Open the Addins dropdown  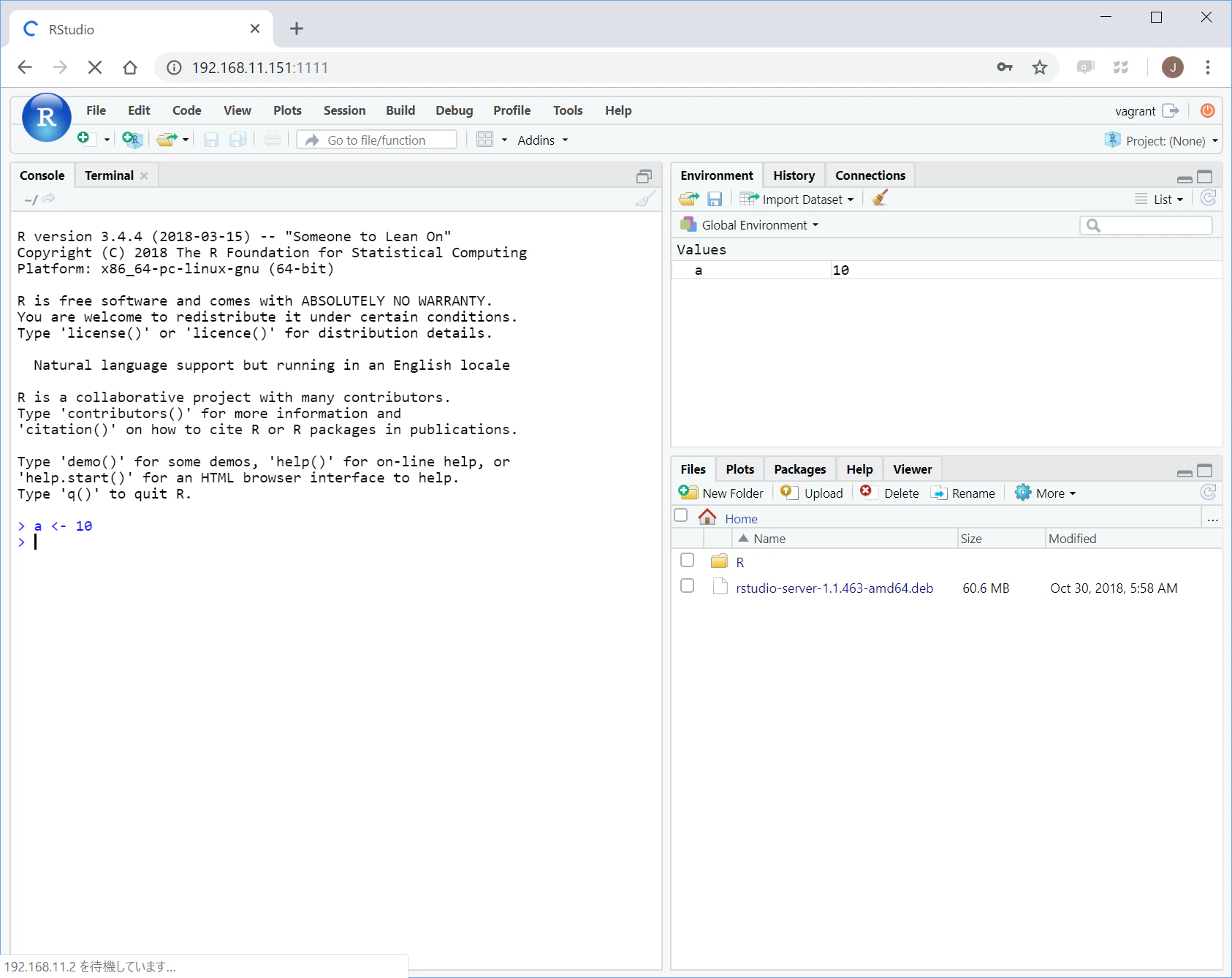pos(542,140)
